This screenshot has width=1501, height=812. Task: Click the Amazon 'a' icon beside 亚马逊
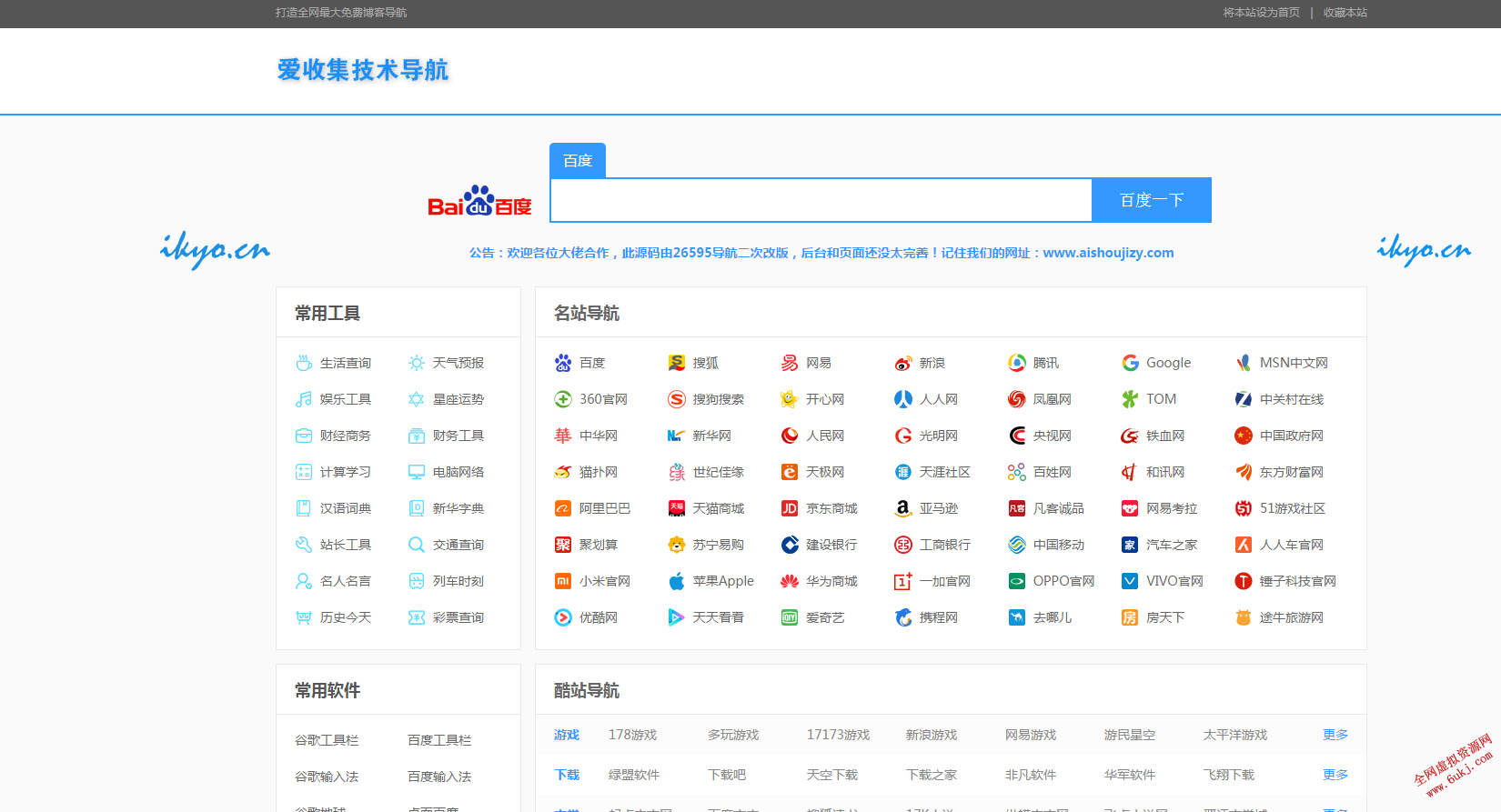pyautogui.click(x=903, y=508)
